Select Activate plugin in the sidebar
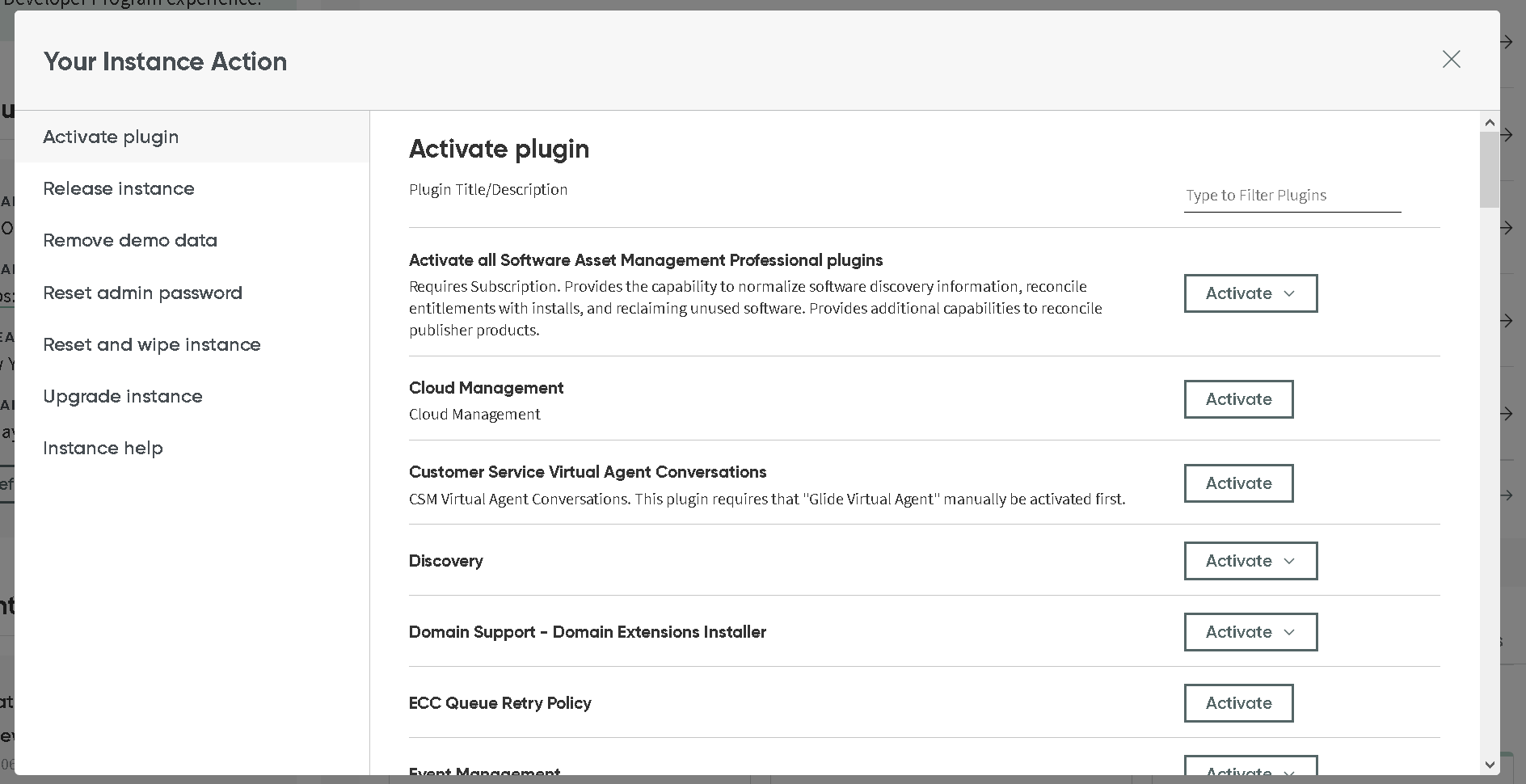Viewport: 1526px width, 784px height. [111, 137]
